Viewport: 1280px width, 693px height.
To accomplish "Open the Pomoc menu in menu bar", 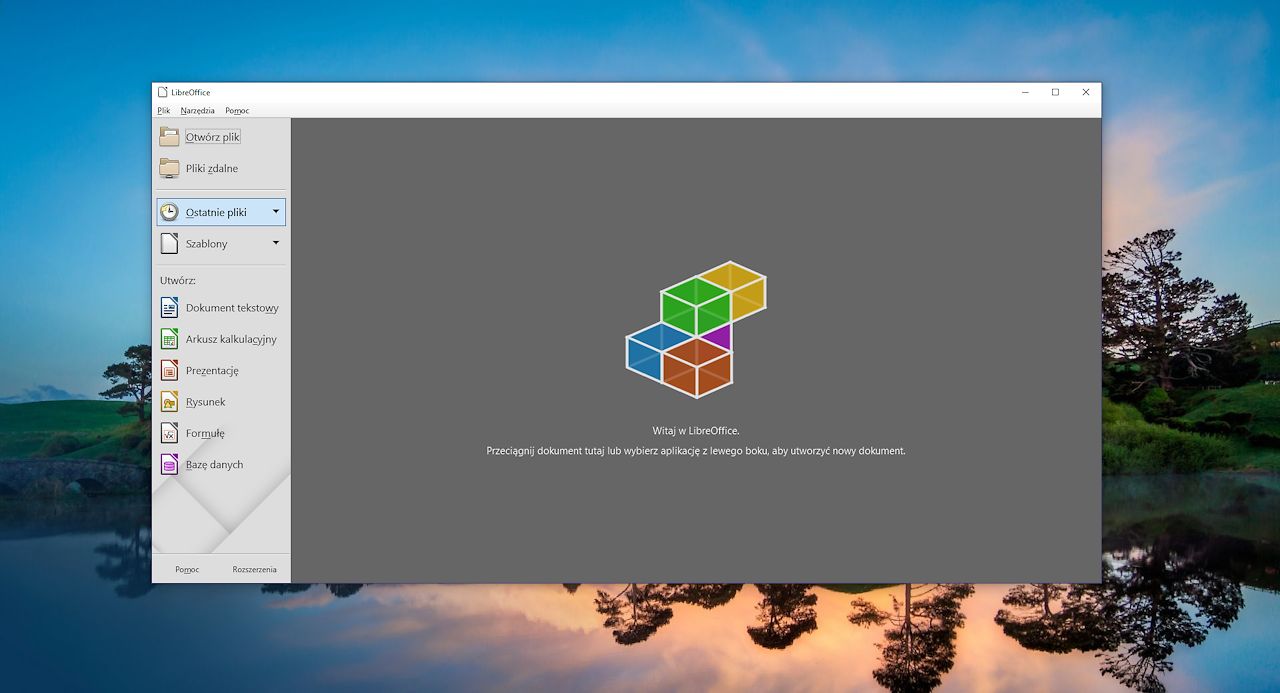I will click(237, 110).
